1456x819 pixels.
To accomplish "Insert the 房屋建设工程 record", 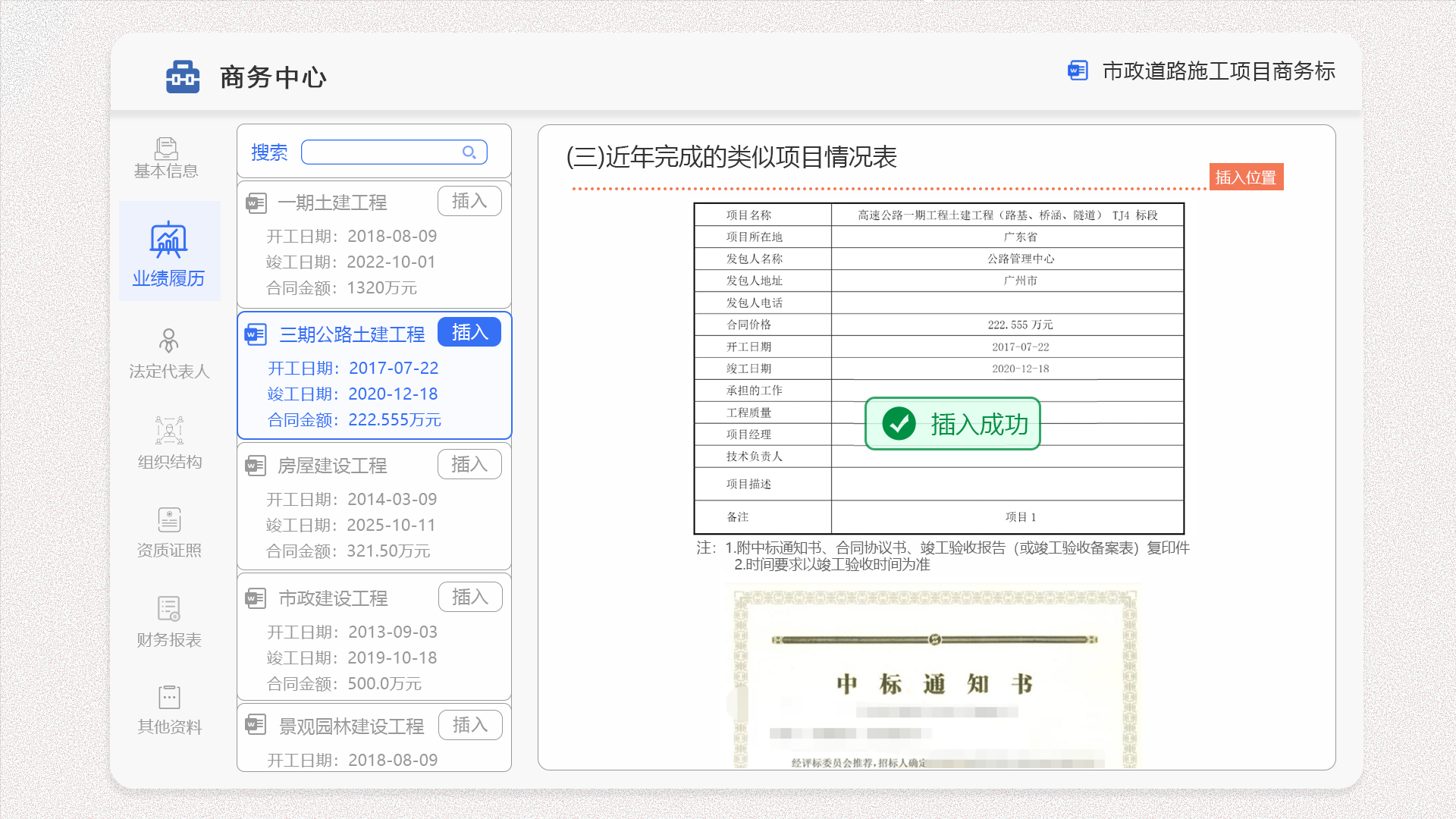I will click(469, 464).
